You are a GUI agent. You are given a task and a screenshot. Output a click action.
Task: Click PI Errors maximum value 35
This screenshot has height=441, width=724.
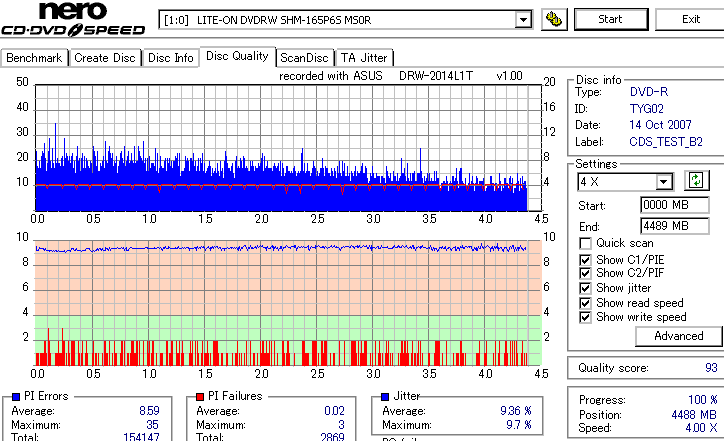[x=152, y=425]
